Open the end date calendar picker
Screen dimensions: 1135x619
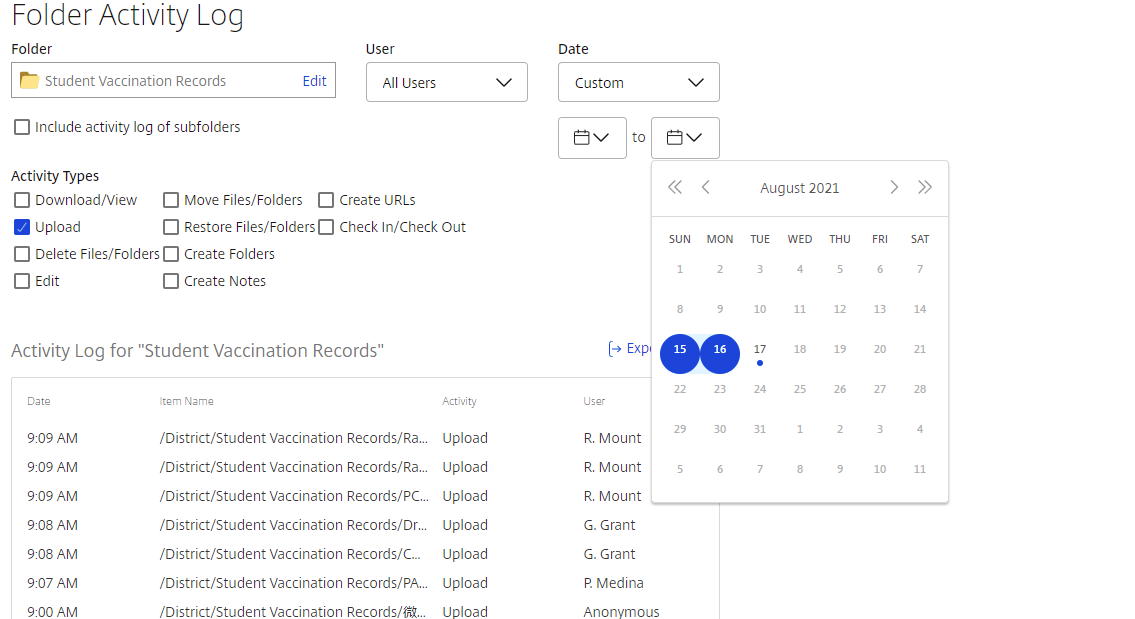(685, 138)
